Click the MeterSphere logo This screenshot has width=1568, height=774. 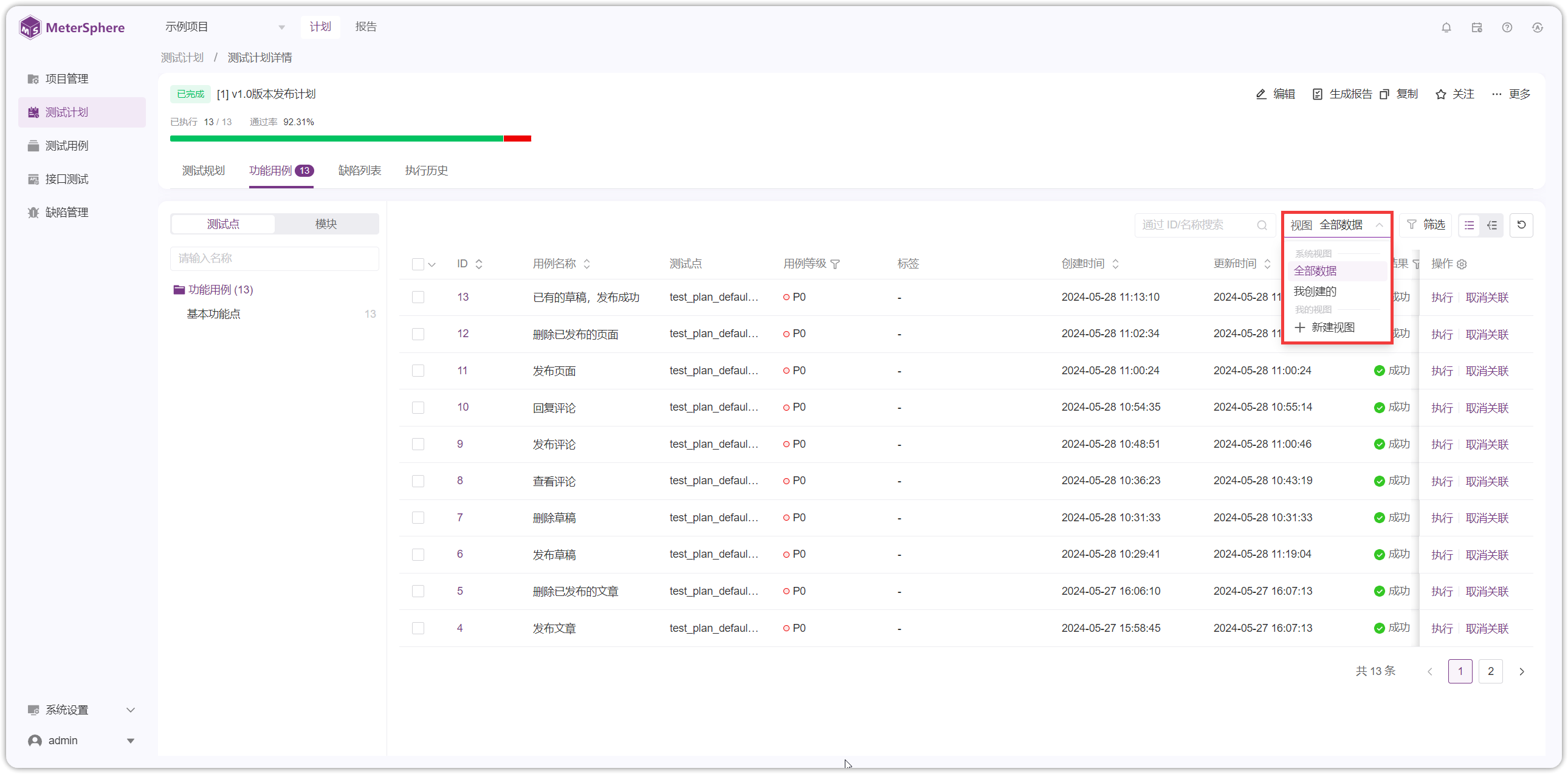(x=72, y=27)
